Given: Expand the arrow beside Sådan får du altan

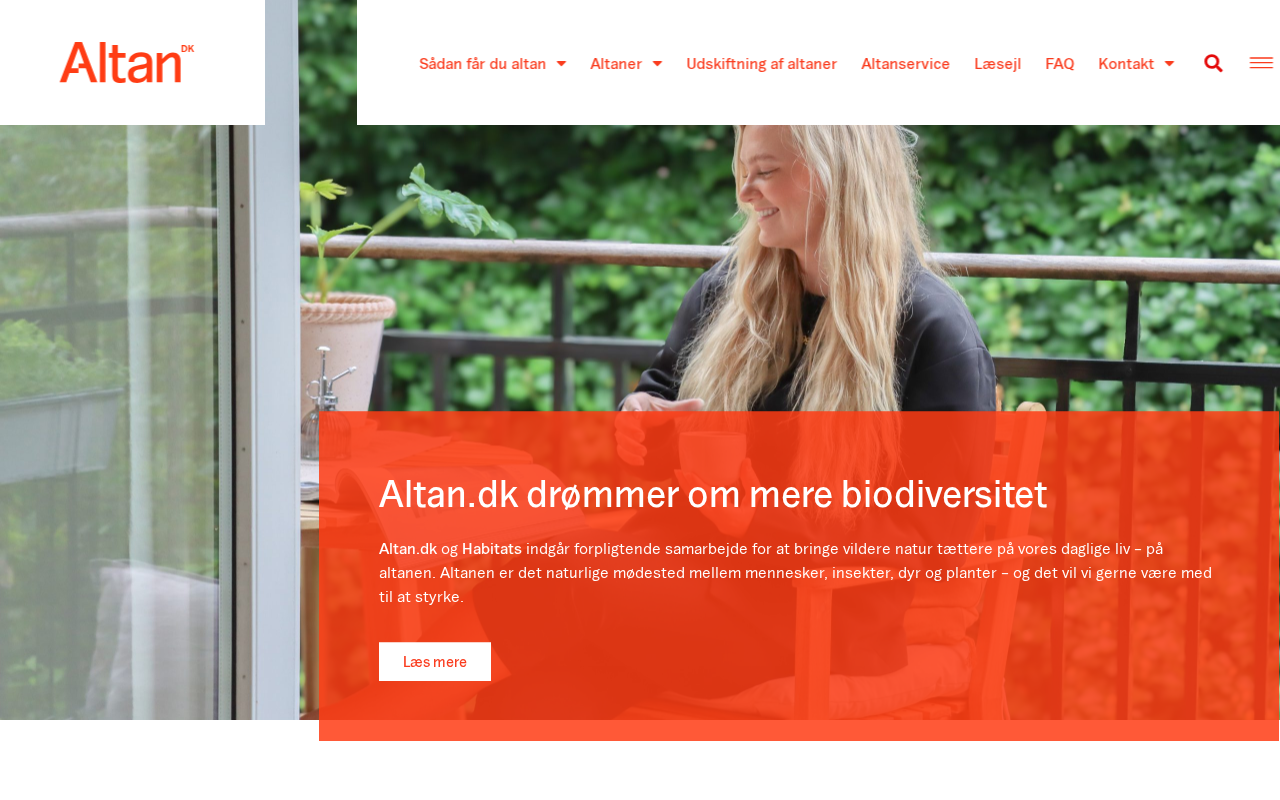Looking at the screenshot, I should pos(561,63).
